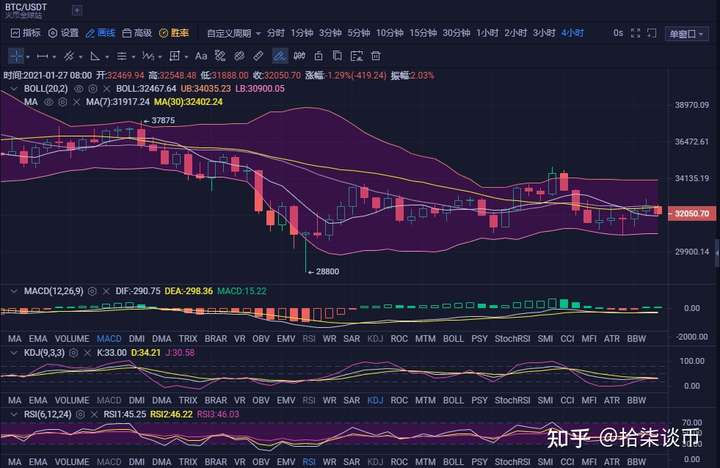Click the screenshot capture icon

coord(652,33)
